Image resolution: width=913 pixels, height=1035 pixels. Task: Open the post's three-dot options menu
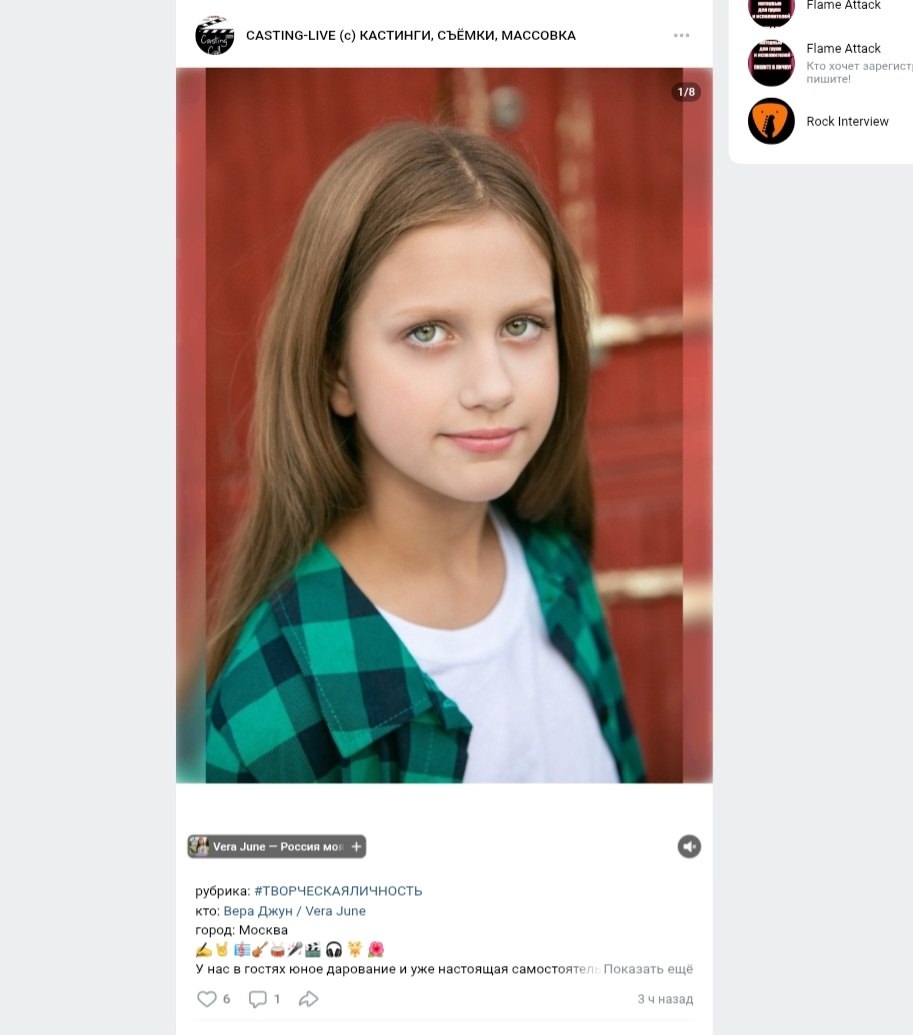[x=681, y=35]
